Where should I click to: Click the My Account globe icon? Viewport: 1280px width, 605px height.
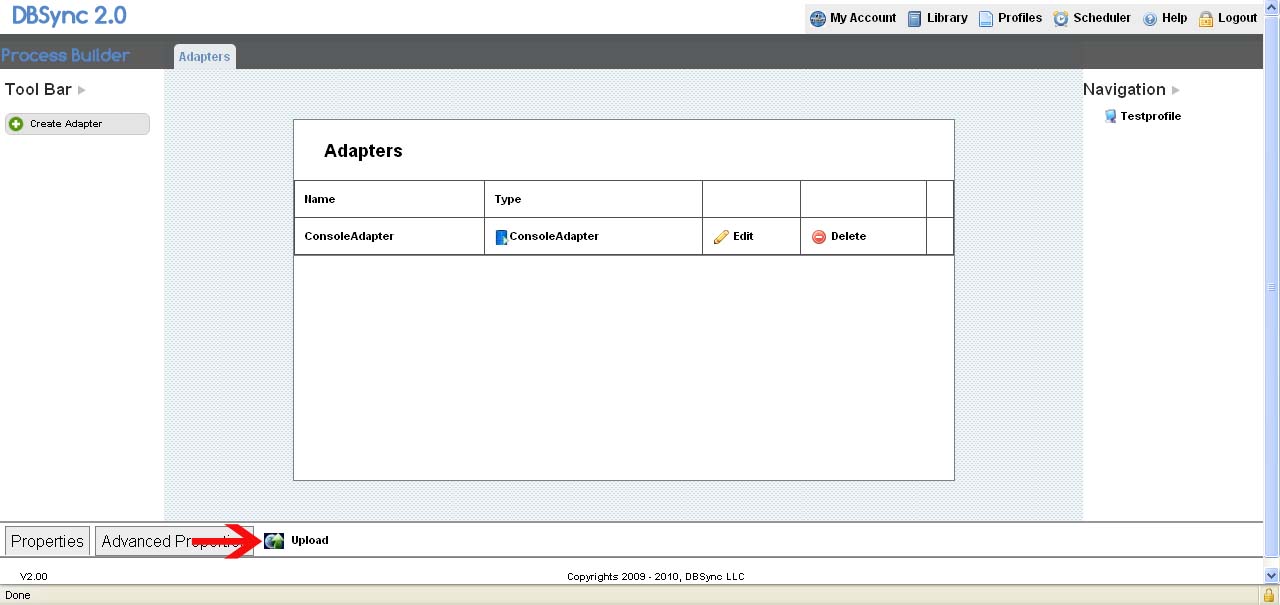click(x=818, y=18)
